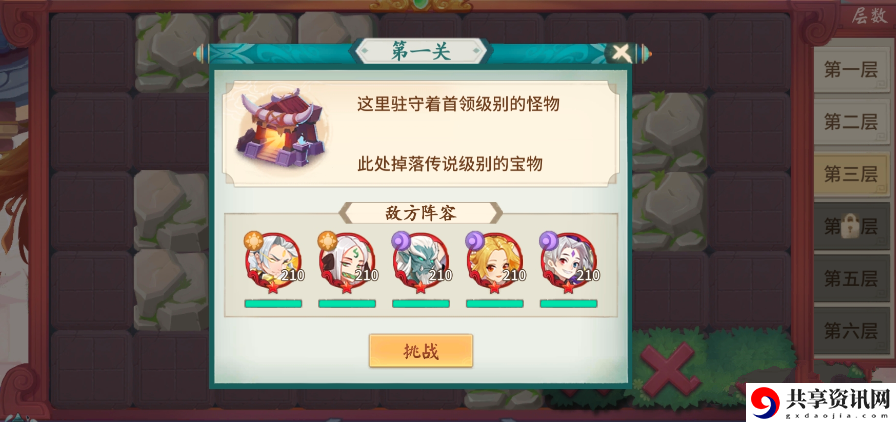Tap the silver-haired enemy with purple forehead gem
This screenshot has width=896, height=422.
pyautogui.click(x=568, y=262)
